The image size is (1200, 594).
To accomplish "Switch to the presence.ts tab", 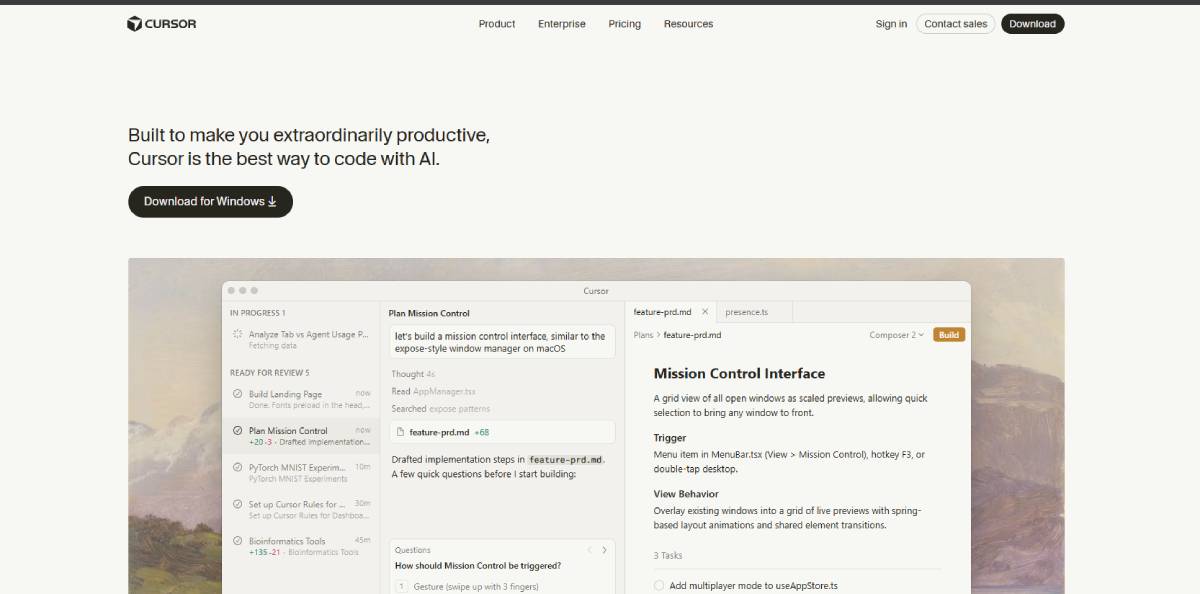I will tap(747, 312).
